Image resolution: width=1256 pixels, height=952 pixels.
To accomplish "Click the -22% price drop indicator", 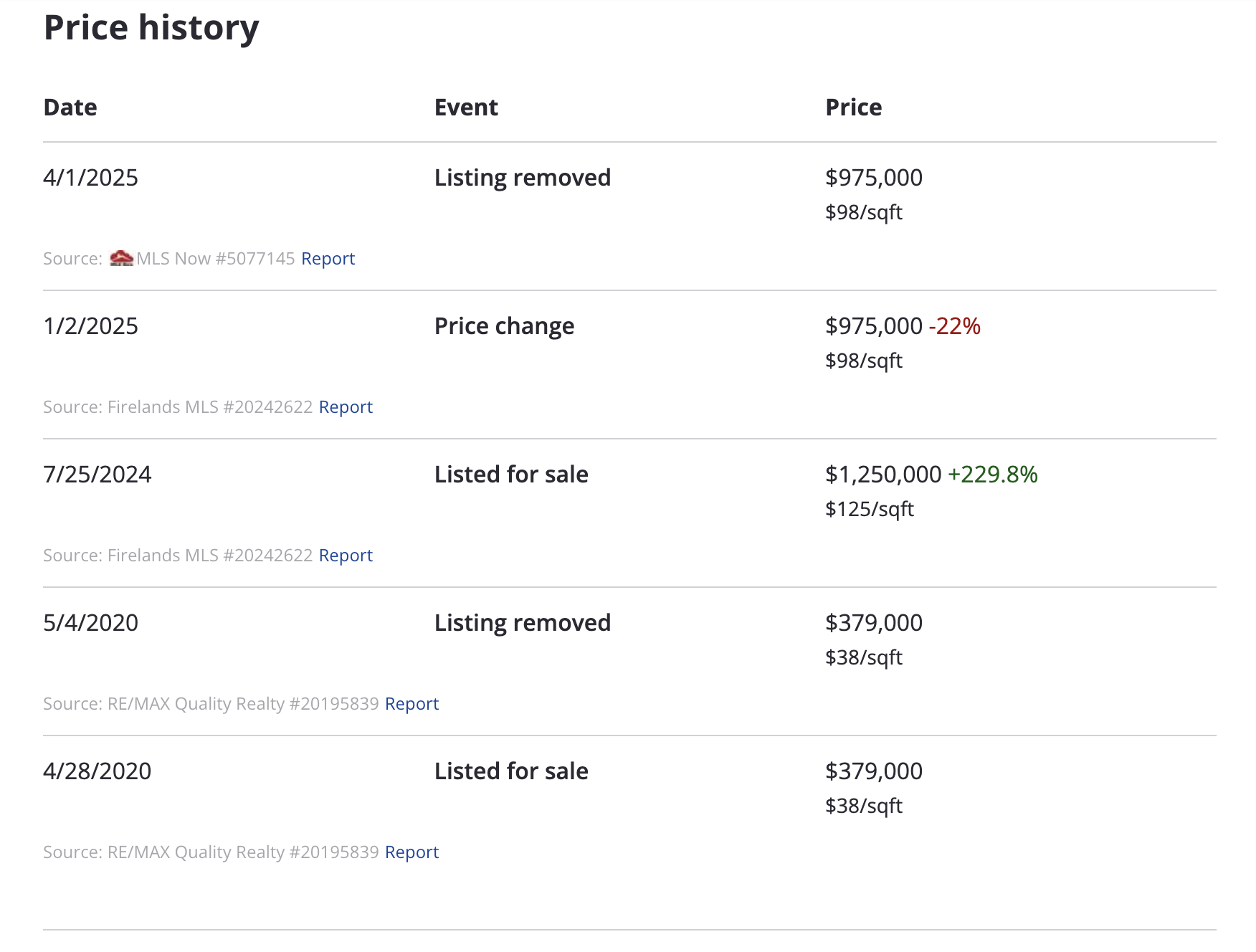I will (x=955, y=326).
